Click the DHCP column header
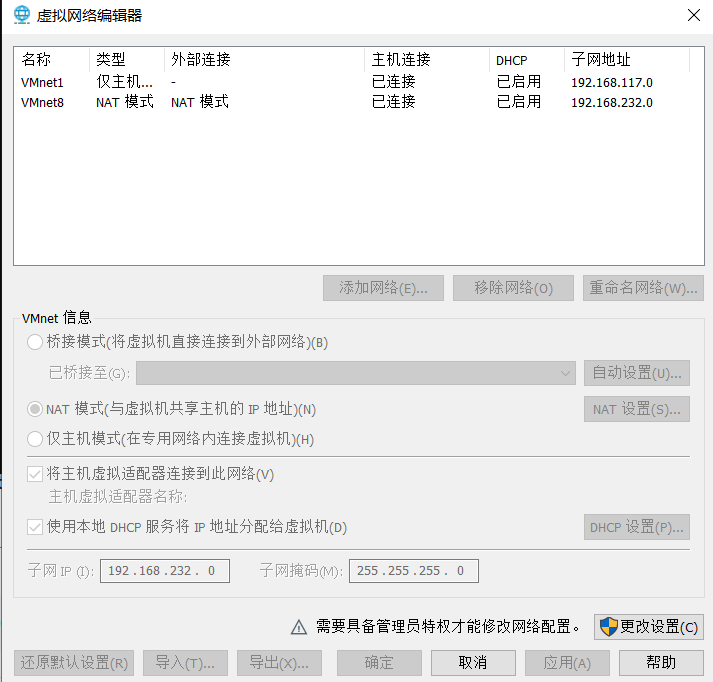The width and height of the screenshot is (713, 682). (x=527, y=60)
